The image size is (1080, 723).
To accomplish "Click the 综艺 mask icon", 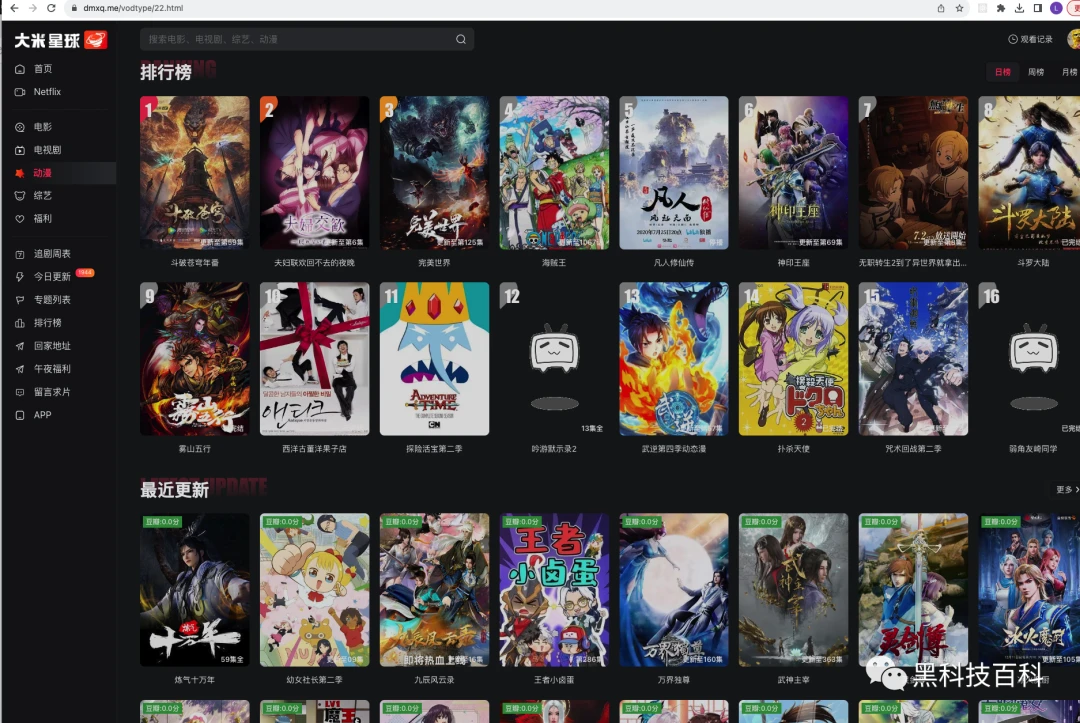I will [20, 196].
